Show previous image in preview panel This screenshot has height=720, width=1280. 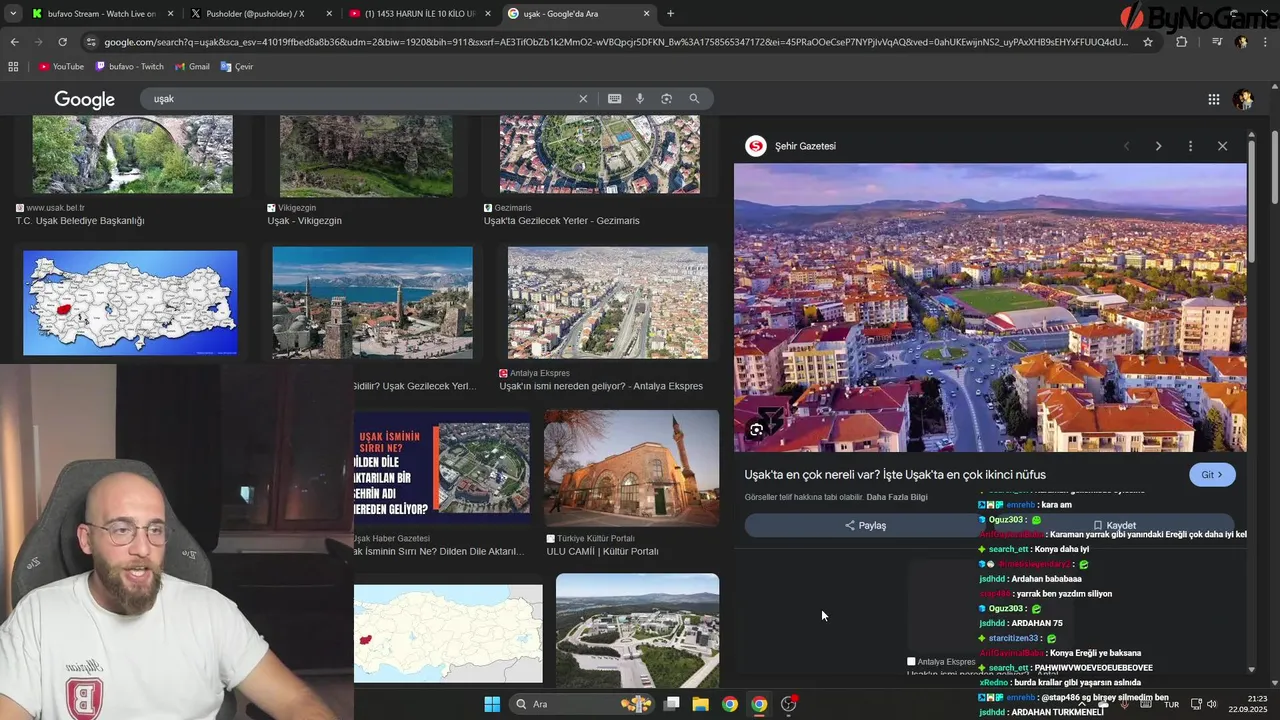pos(1126,146)
